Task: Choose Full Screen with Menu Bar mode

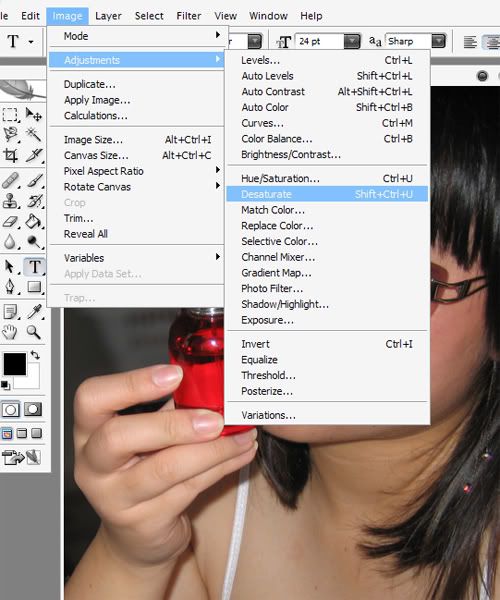Action: pyautogui.click(x=22, y=433)
